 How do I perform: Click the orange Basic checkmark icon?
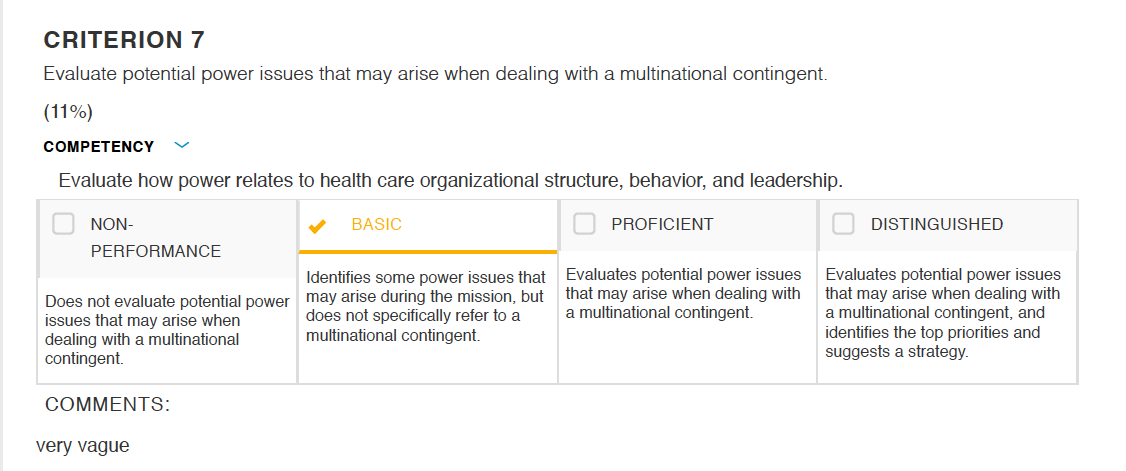[317, 226]
